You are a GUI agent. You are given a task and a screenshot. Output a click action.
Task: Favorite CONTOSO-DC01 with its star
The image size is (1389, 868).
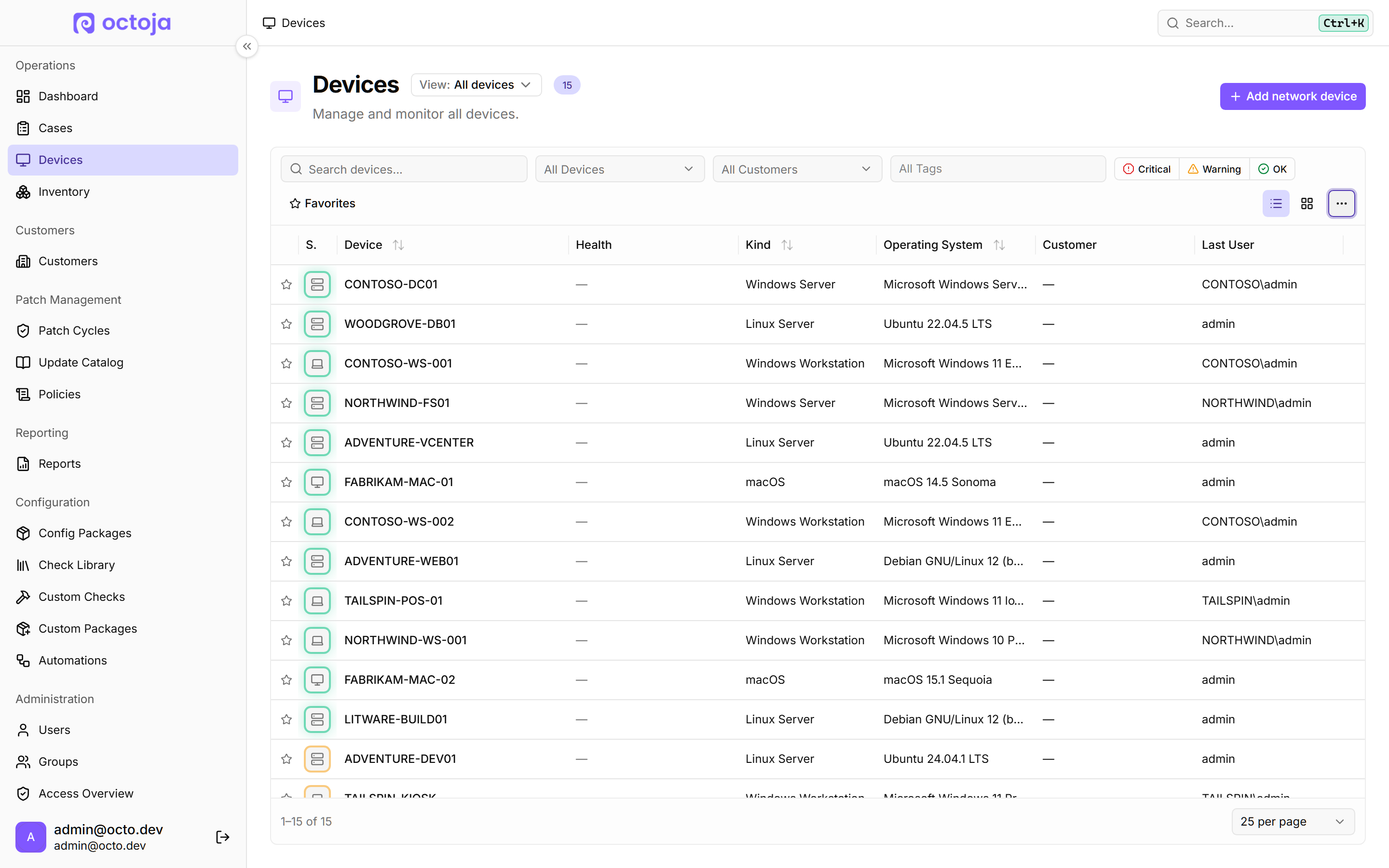[286, 285]
